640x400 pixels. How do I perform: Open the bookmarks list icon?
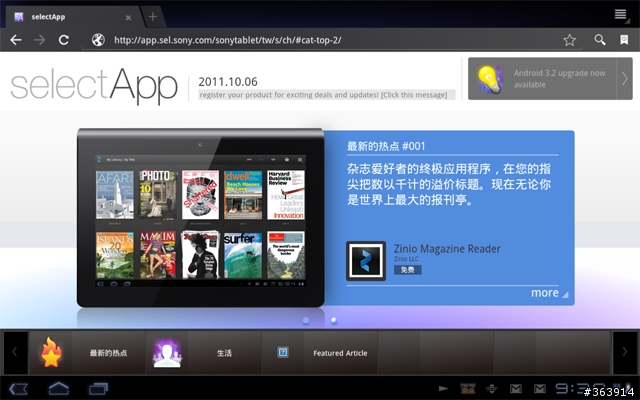[624, 40]
